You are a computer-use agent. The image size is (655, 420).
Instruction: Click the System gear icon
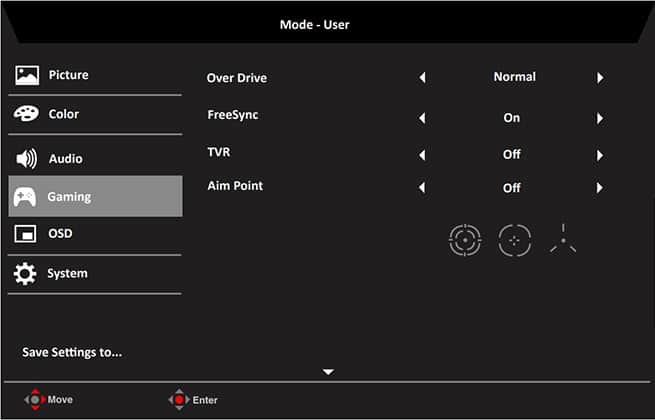[x=26, y=274]
